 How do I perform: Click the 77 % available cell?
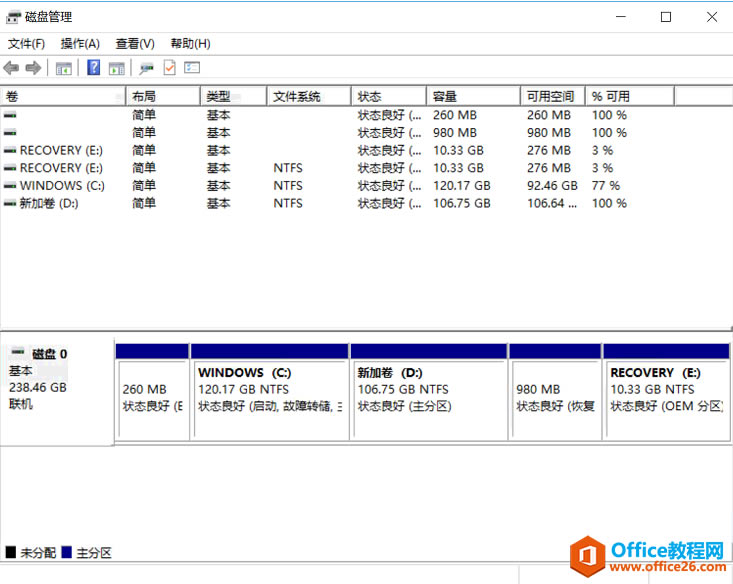click(x=606, y=186)
